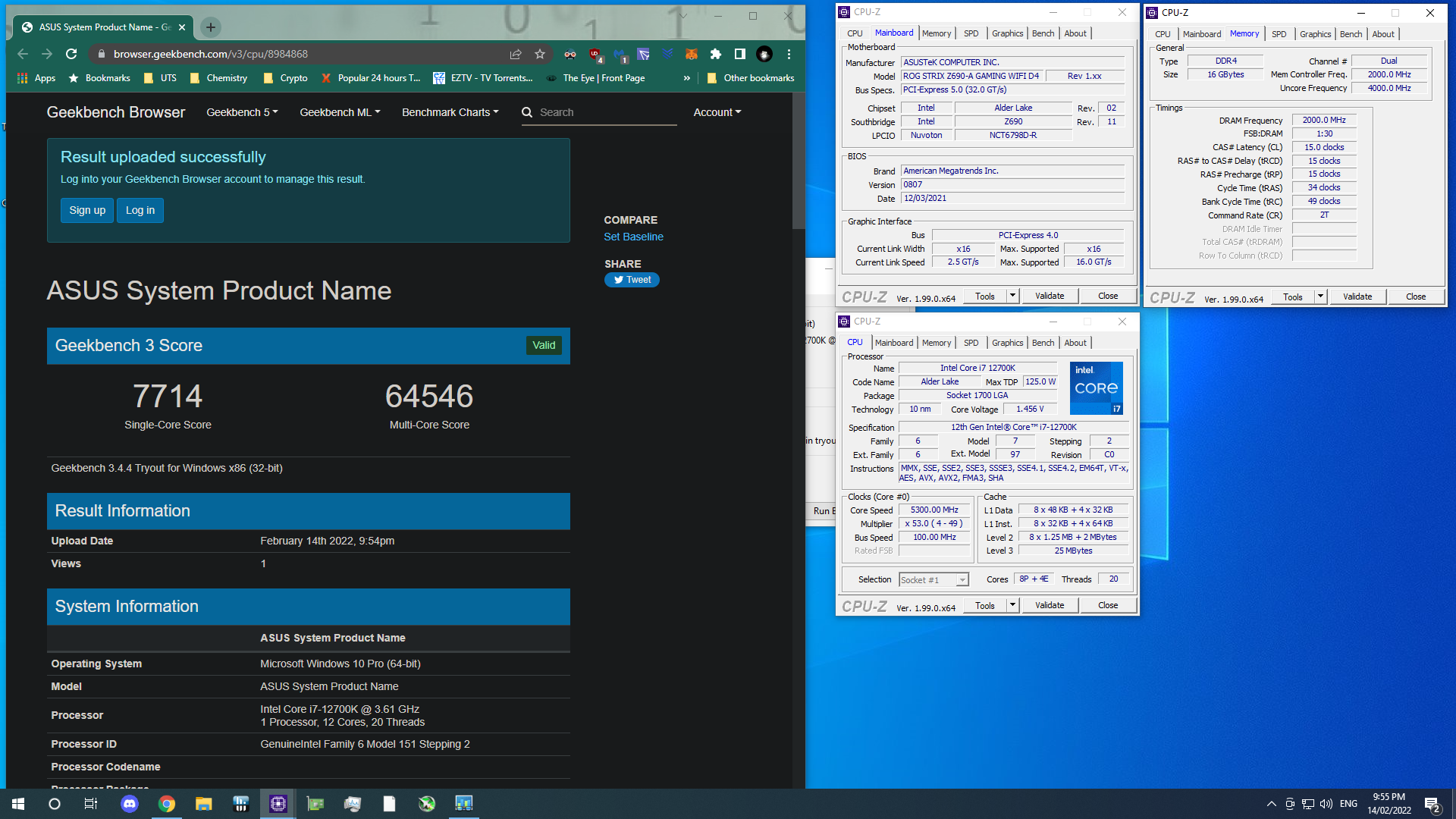The width and height of the screenshot is (1456, 819).
Task: Open Tools dropdown arrow in CPU-Z CPU window
Action: pos(1012,605)
